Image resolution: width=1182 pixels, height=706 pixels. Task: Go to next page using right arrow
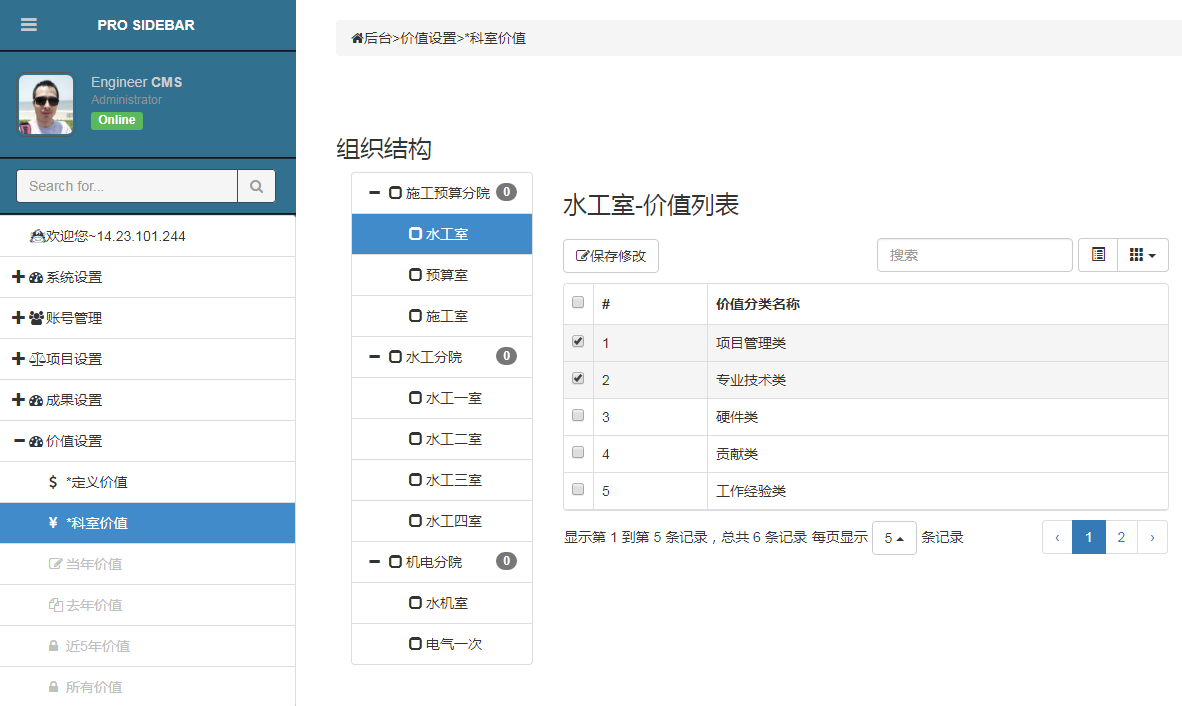1152,537
